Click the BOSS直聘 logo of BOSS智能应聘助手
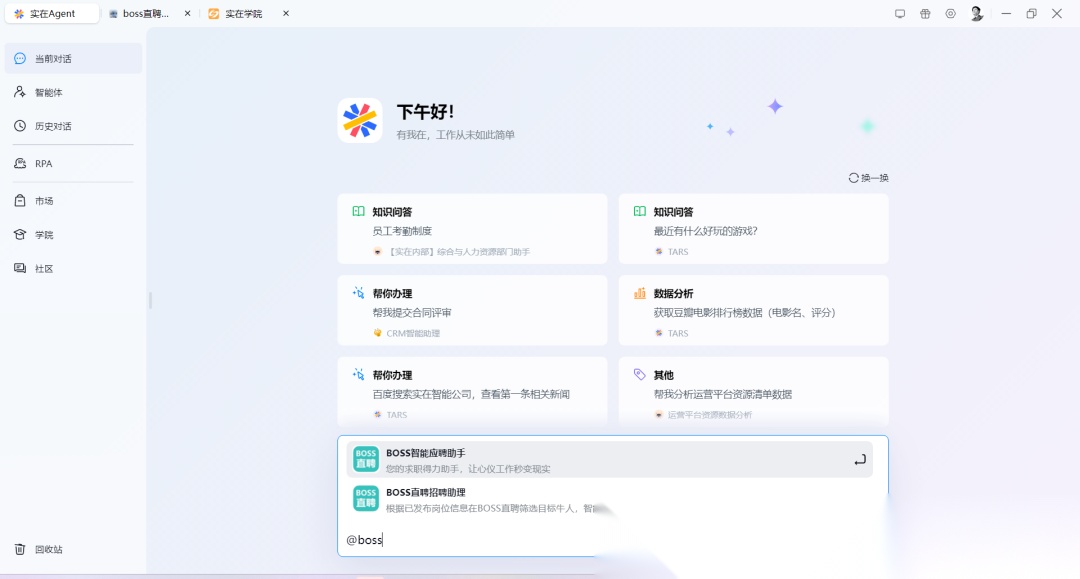The height and width of the screenshot is (579, 1080). pos(366,460)
